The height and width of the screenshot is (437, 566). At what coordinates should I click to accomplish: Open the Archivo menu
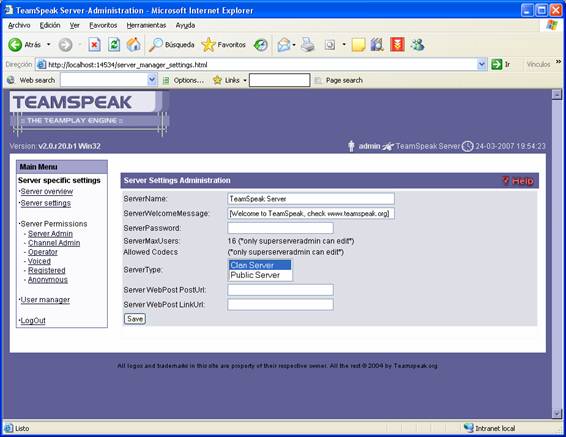[x=19, y=25]
